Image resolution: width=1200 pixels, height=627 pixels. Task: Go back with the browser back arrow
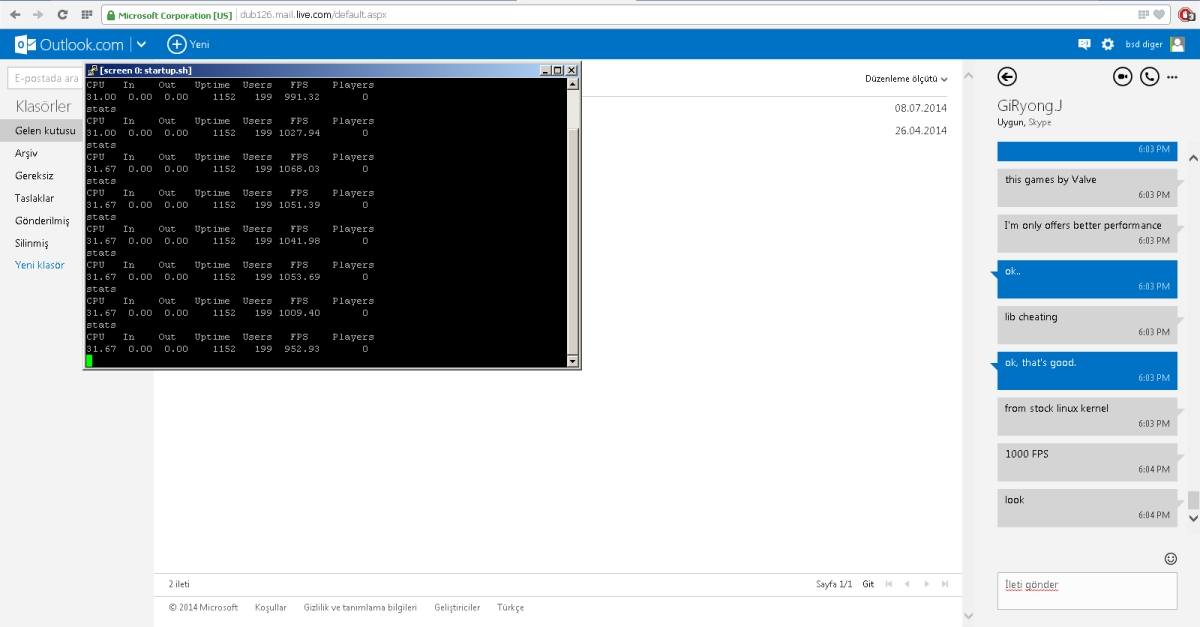tap(15, 15)
